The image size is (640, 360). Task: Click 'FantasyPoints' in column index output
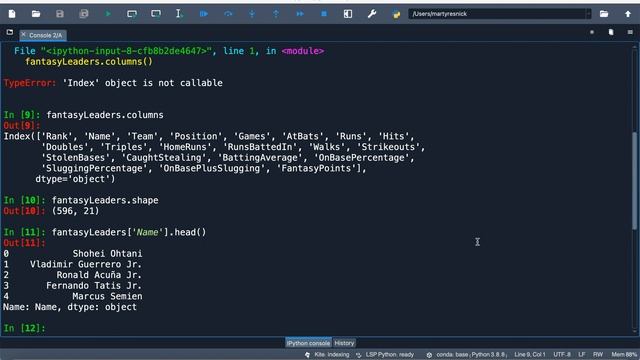tap(316, 169)
